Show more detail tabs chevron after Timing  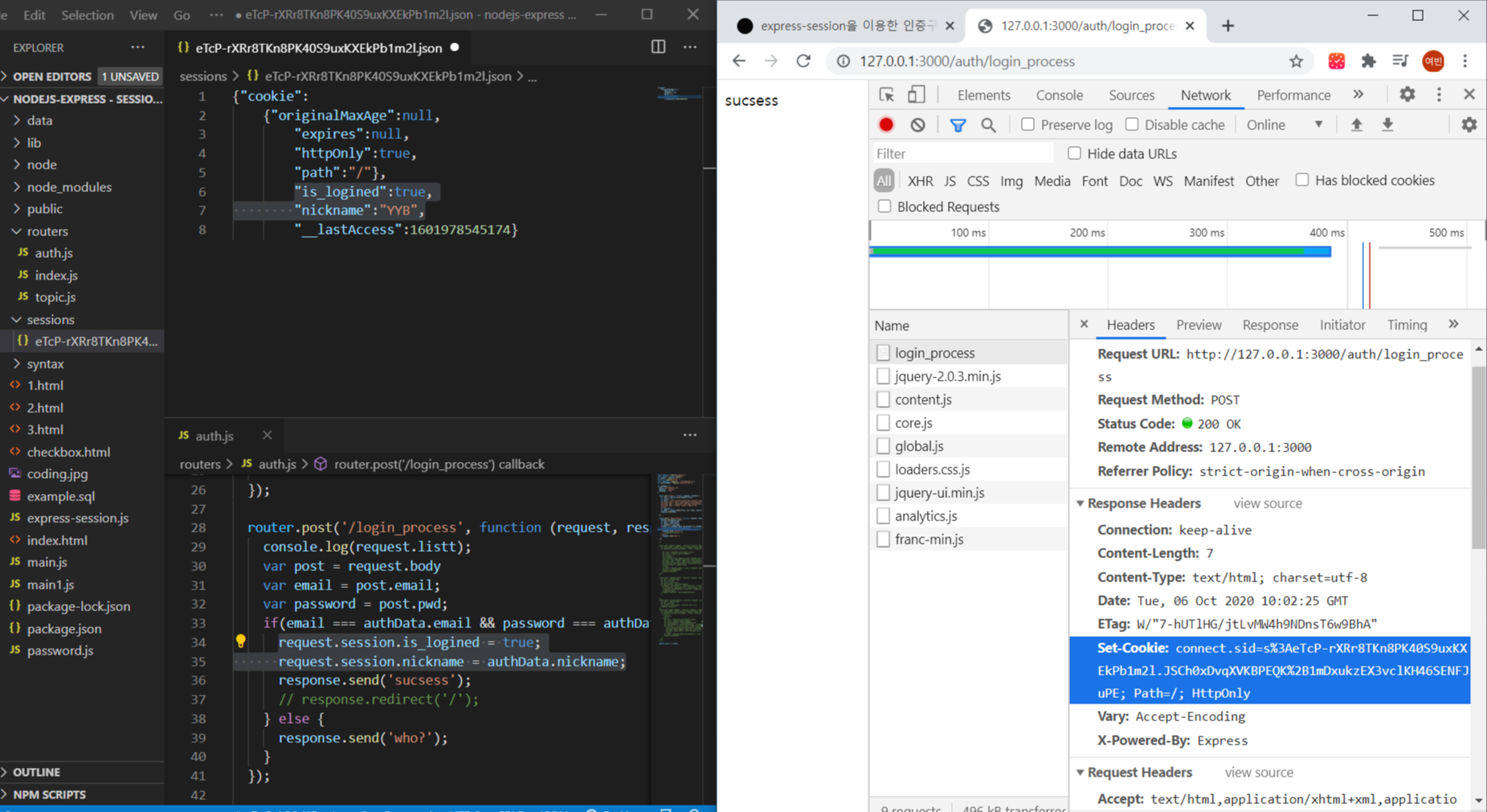coord(1453,324)
